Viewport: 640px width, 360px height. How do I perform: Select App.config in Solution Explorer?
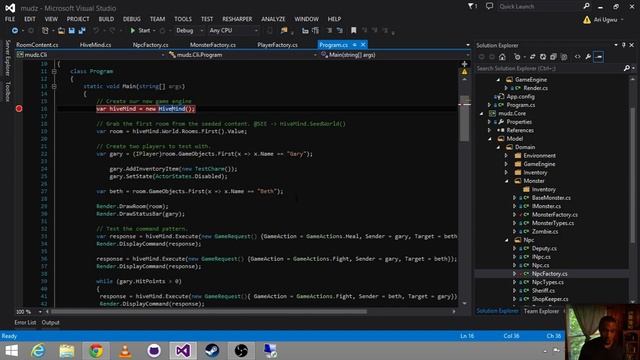(x=520, y=97)
